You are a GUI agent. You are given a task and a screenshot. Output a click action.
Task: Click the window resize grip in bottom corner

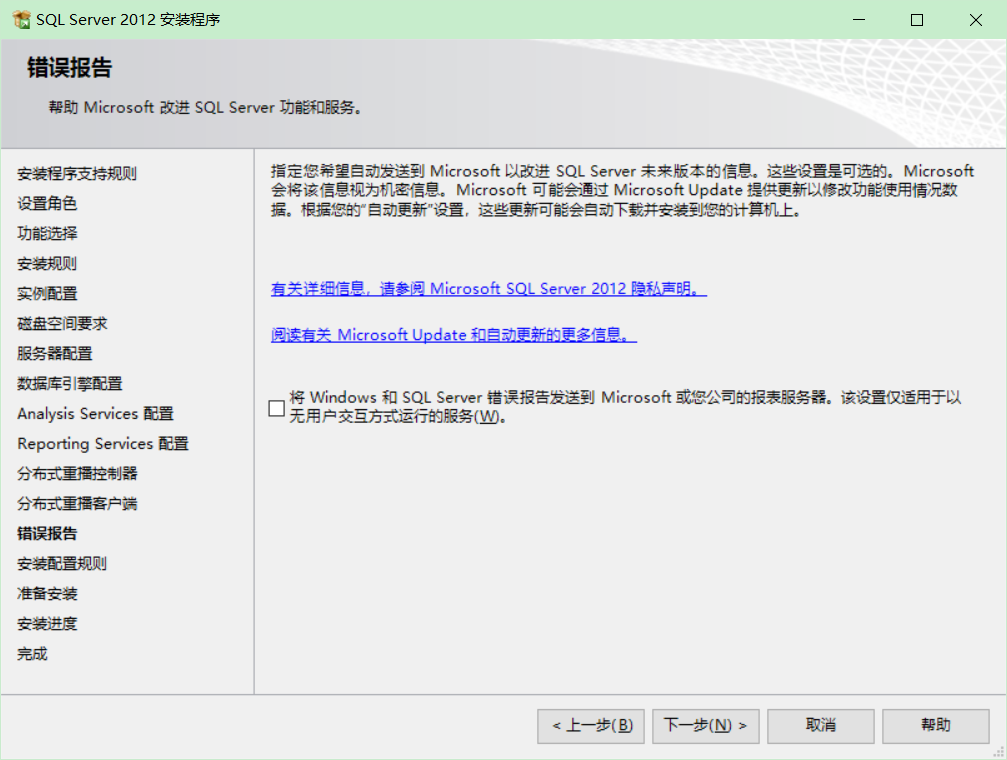tap(999, 752)
